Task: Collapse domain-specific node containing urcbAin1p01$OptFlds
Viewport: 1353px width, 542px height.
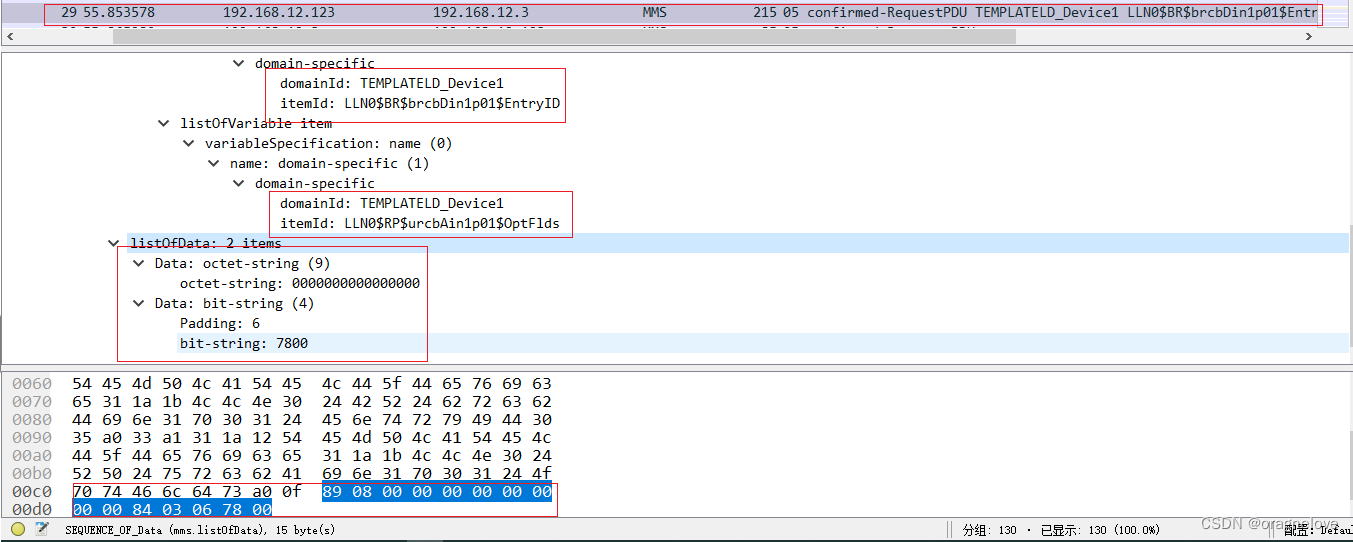Action: pos(238,183)
